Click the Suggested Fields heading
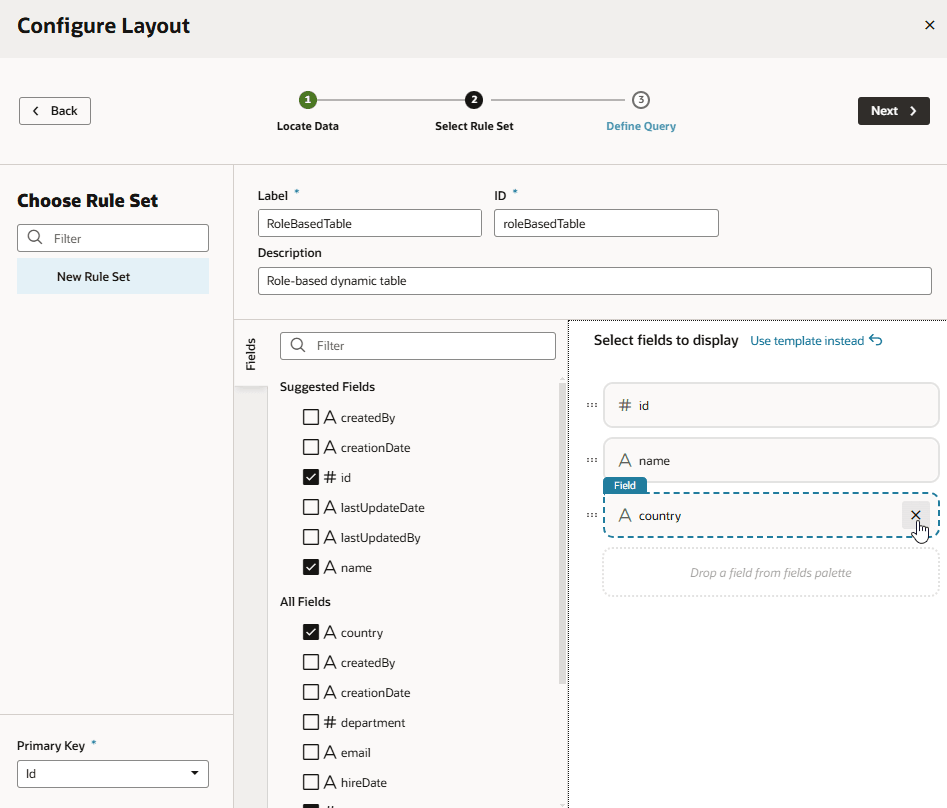This screenshot has width=947, height=808. coord(327,386)
